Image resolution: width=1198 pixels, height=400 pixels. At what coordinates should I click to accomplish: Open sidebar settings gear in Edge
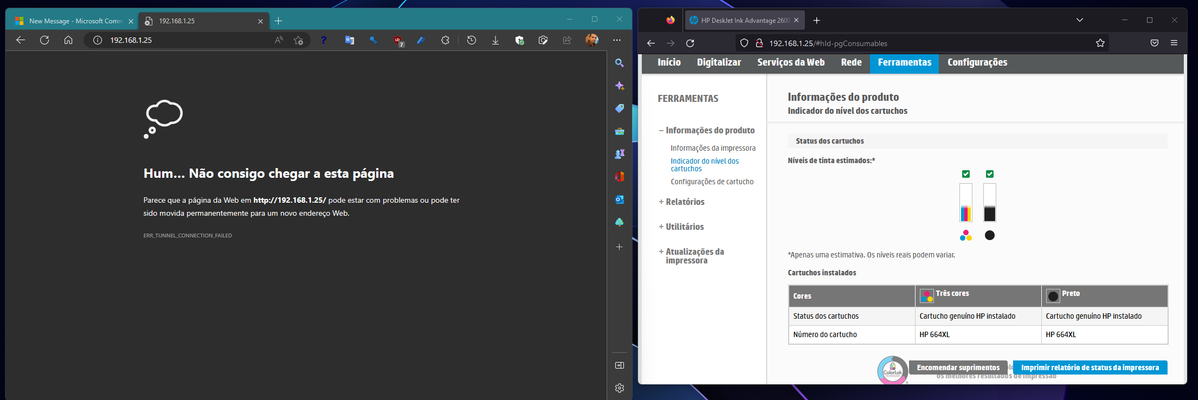click(620, 388)
